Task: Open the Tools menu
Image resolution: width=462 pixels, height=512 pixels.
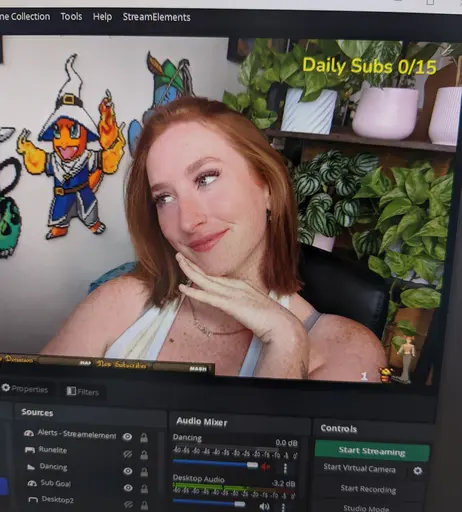Action: pos(71,16)
